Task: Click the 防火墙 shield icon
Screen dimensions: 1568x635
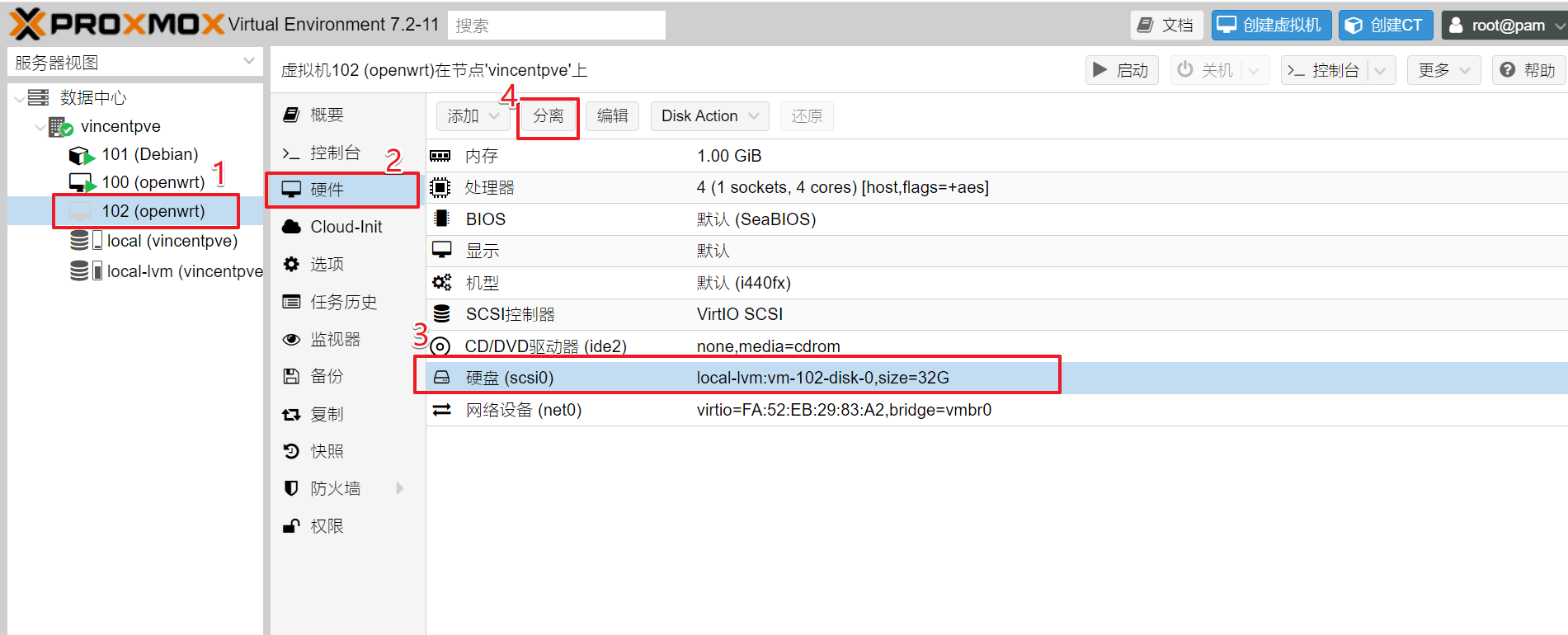Action: (291, 488)
